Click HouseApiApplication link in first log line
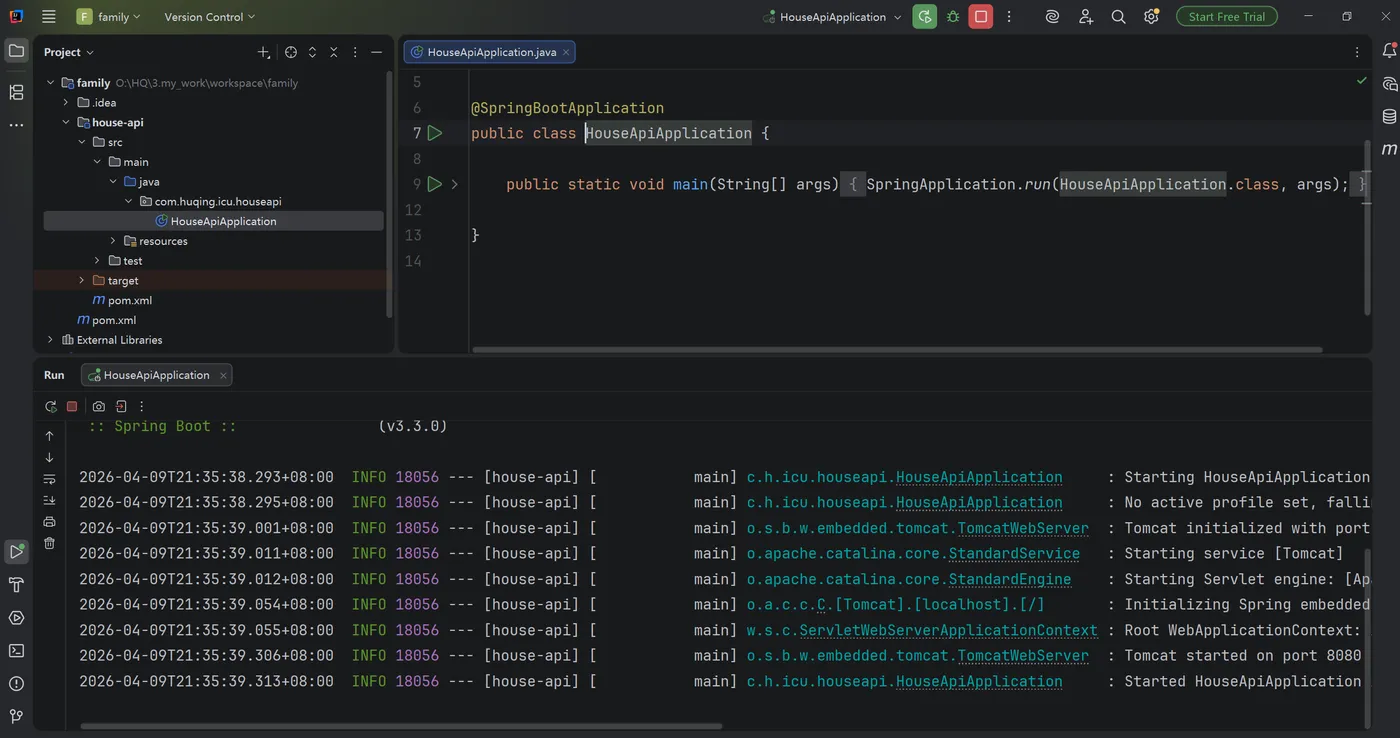 [978, 478]
